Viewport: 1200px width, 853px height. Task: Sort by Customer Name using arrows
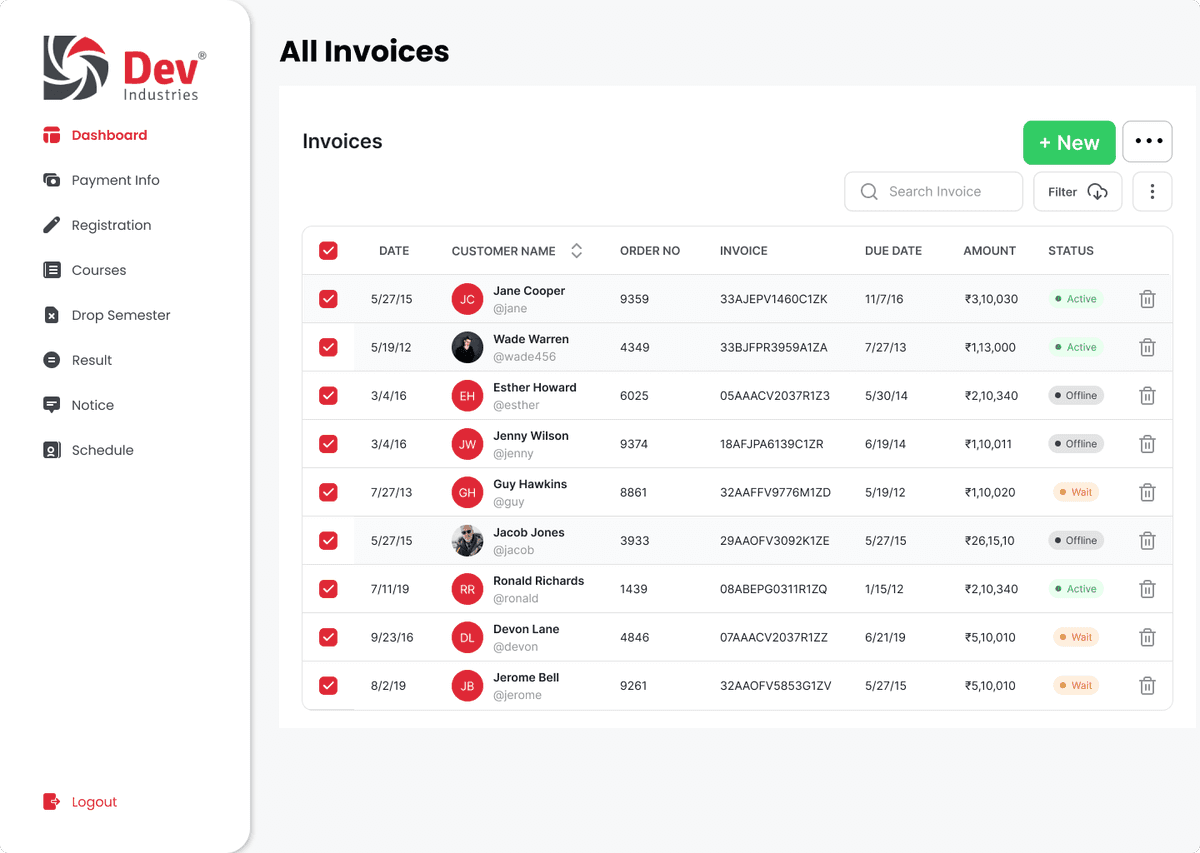576,251
